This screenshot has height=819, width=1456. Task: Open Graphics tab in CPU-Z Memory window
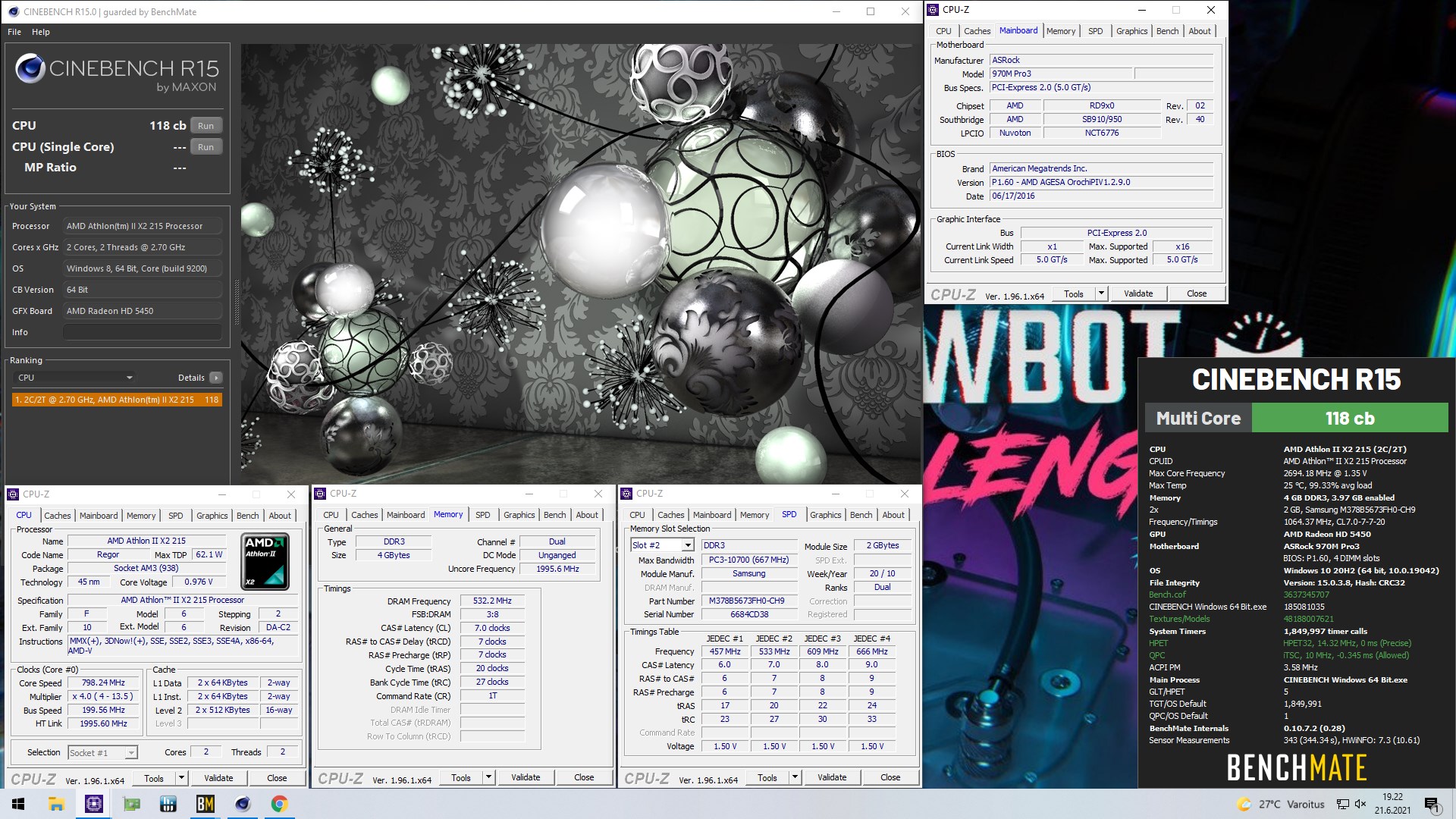519,515
